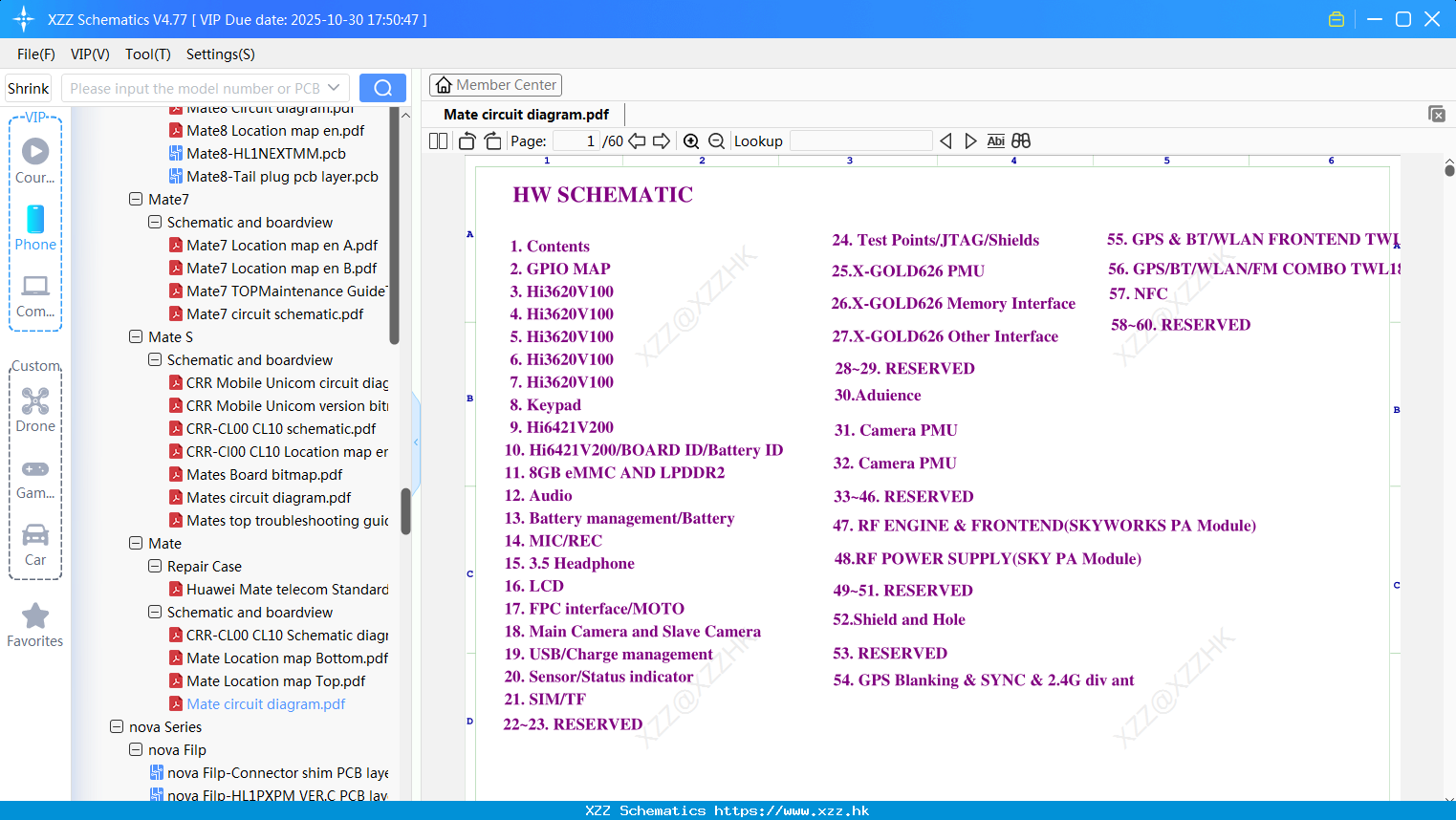Zoom out of the schematic
This screenshot has width=1456, height=820.
716,141
